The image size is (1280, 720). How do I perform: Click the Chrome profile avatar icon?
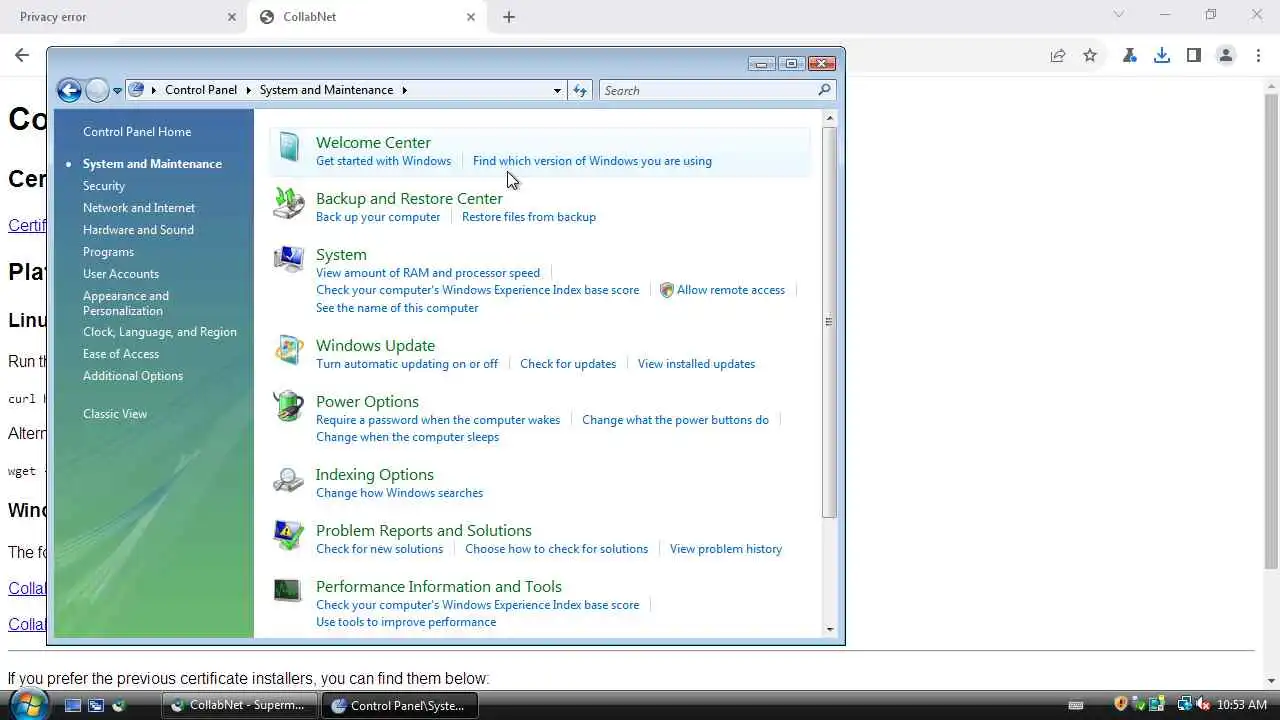(1225, 56)
